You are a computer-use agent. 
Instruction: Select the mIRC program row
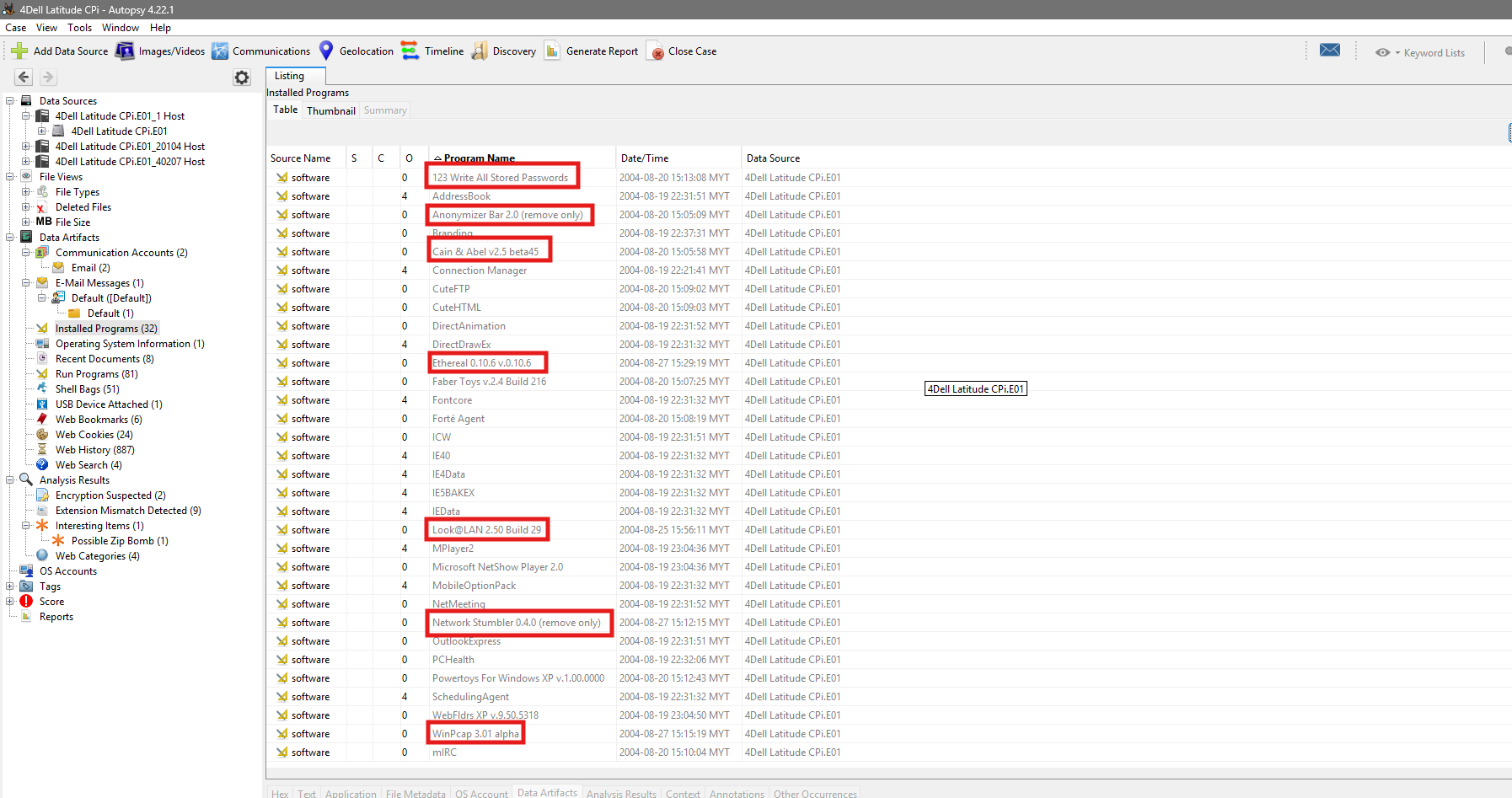click(x=888, y=752)
